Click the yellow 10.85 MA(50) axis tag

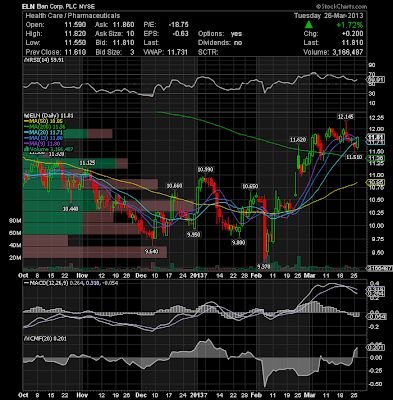(376, 182)
